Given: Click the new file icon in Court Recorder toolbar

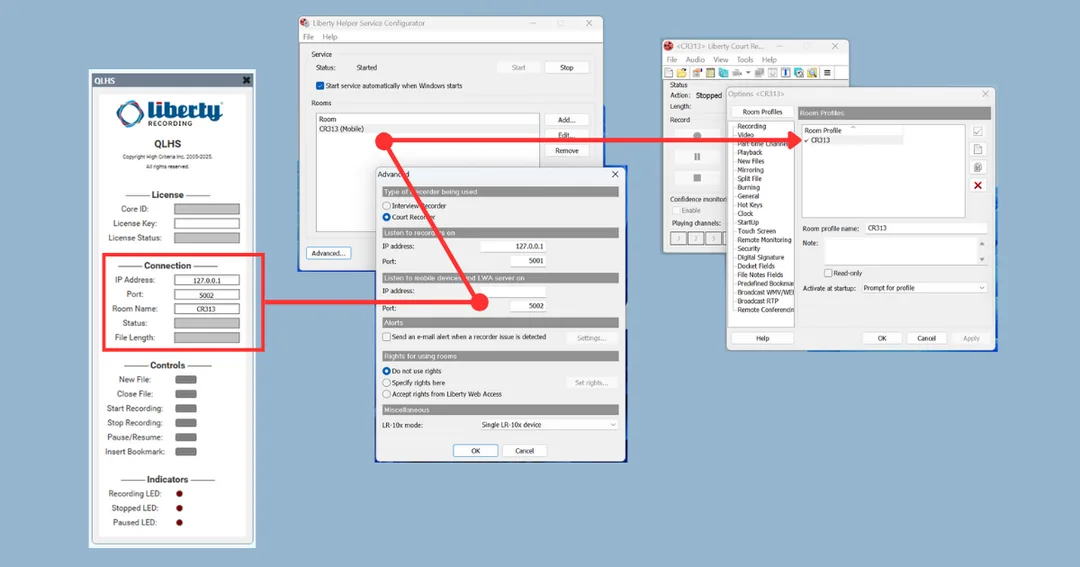Looking at the screenshot, I should (x=668, y=72).
